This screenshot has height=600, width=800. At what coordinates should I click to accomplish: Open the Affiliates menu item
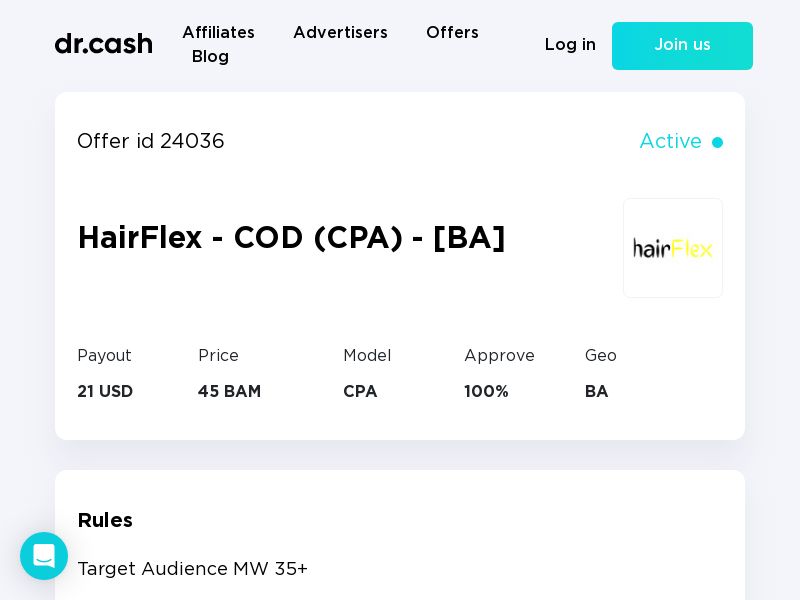tap(218, 33)
